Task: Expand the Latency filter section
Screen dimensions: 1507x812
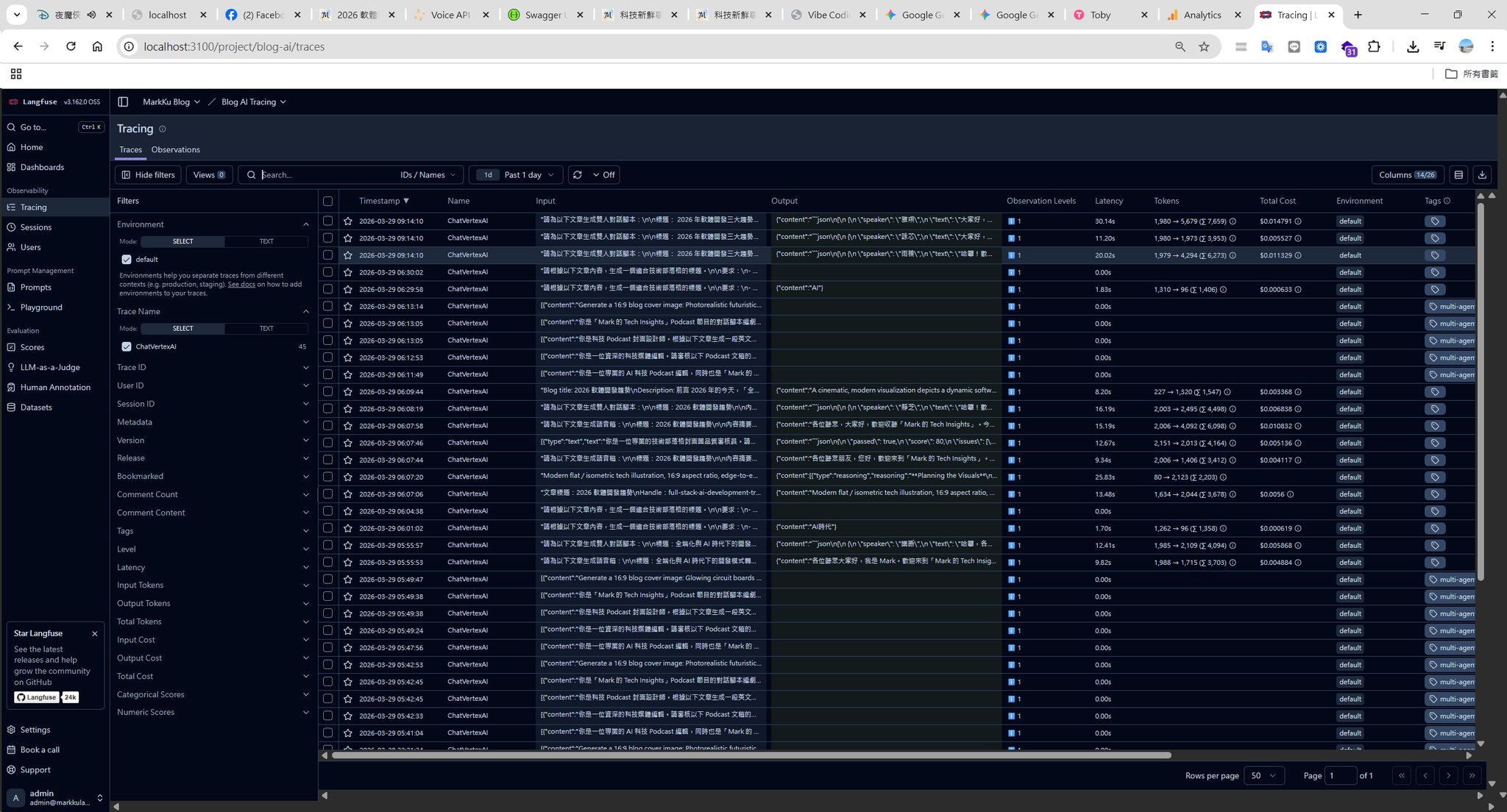Action: [213, 567]
